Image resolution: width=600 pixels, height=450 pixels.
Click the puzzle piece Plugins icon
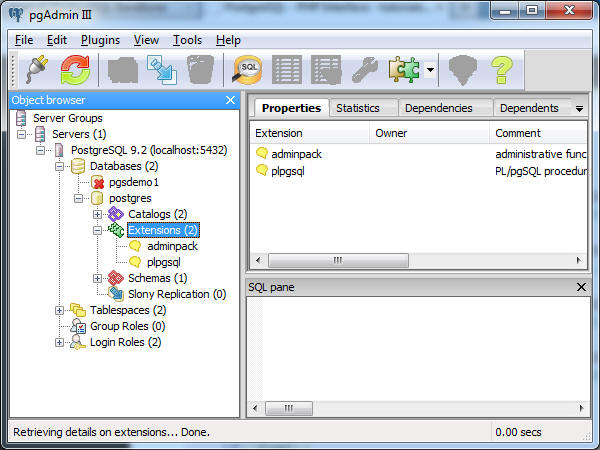point(404,70)
